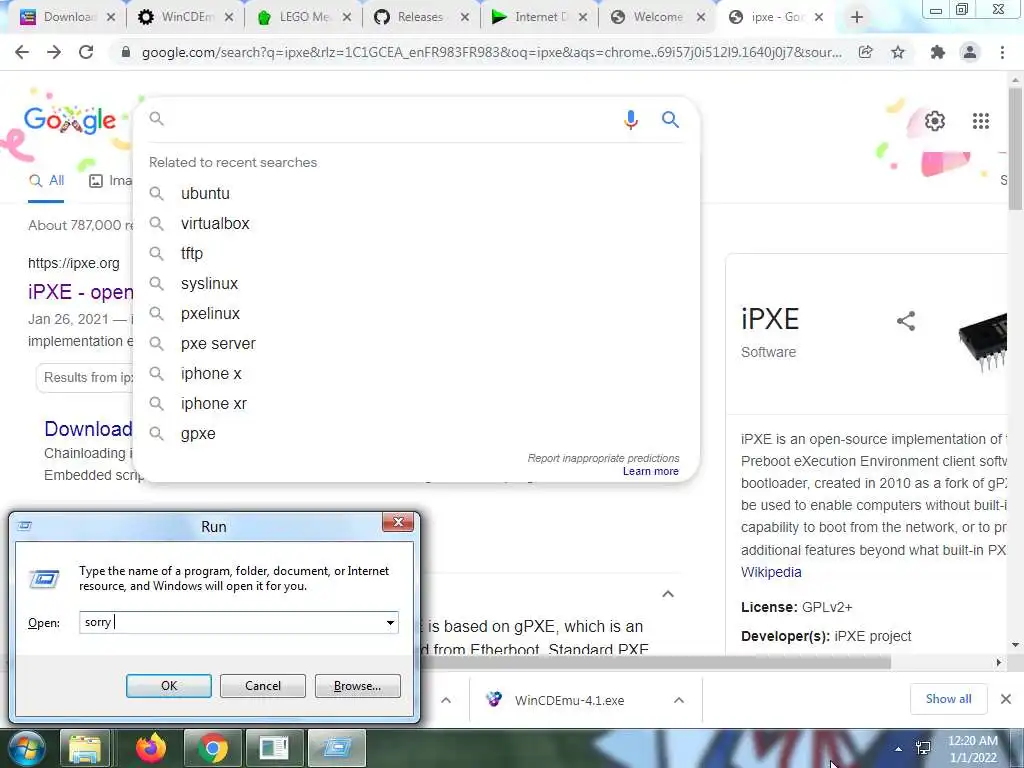Viewport: 1024px width, 768px height.
Task: Share this page from address bar
Action: (865, 52)
